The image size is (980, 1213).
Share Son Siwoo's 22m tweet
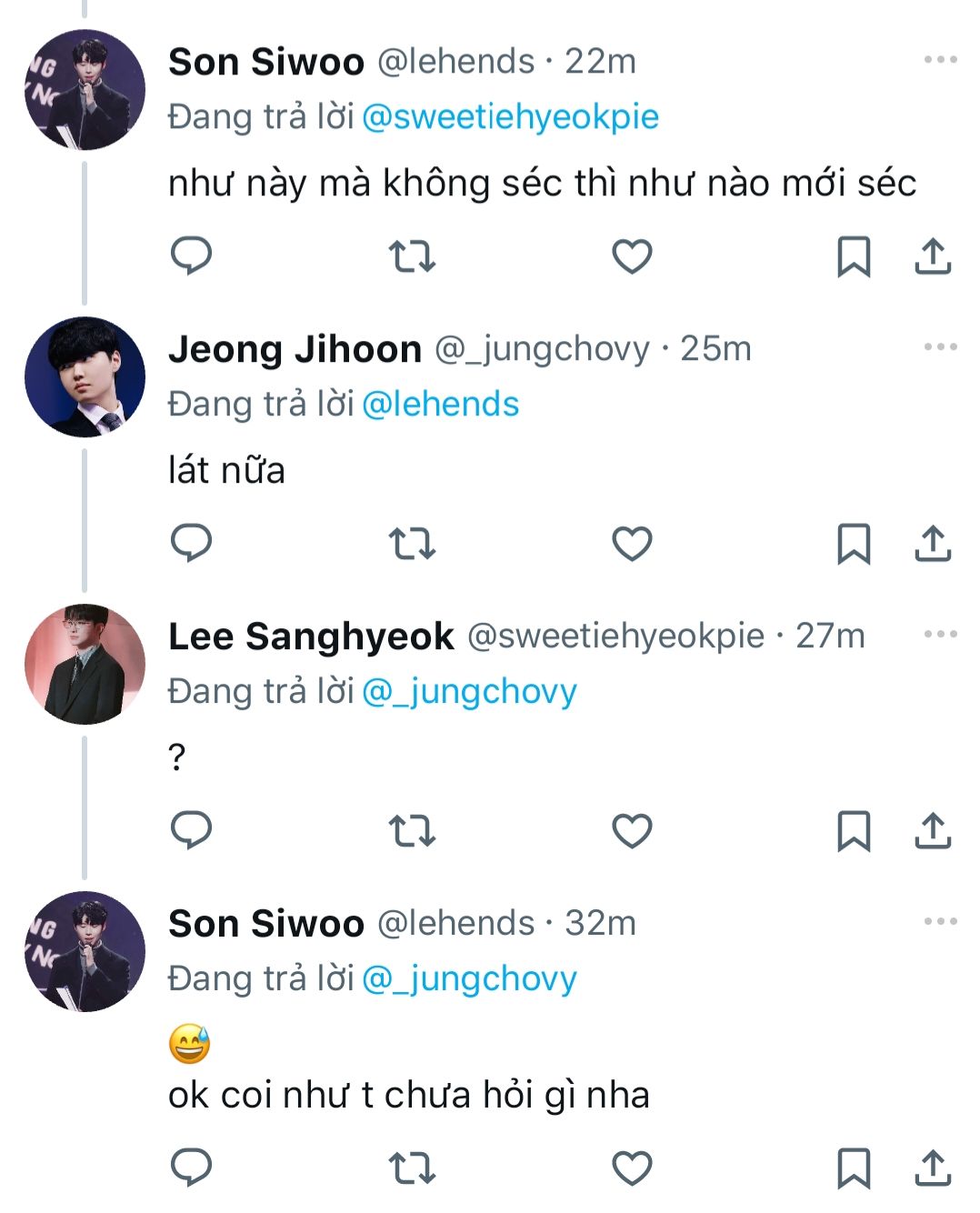(932, 256)
